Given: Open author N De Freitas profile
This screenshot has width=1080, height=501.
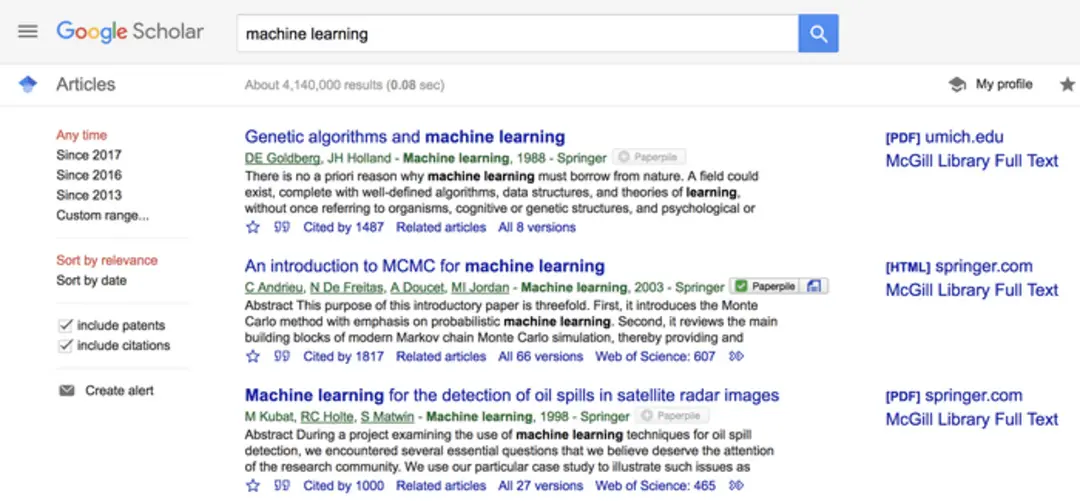Looking at the screenshot, I should pyautogui.click(x=346, y=287).
